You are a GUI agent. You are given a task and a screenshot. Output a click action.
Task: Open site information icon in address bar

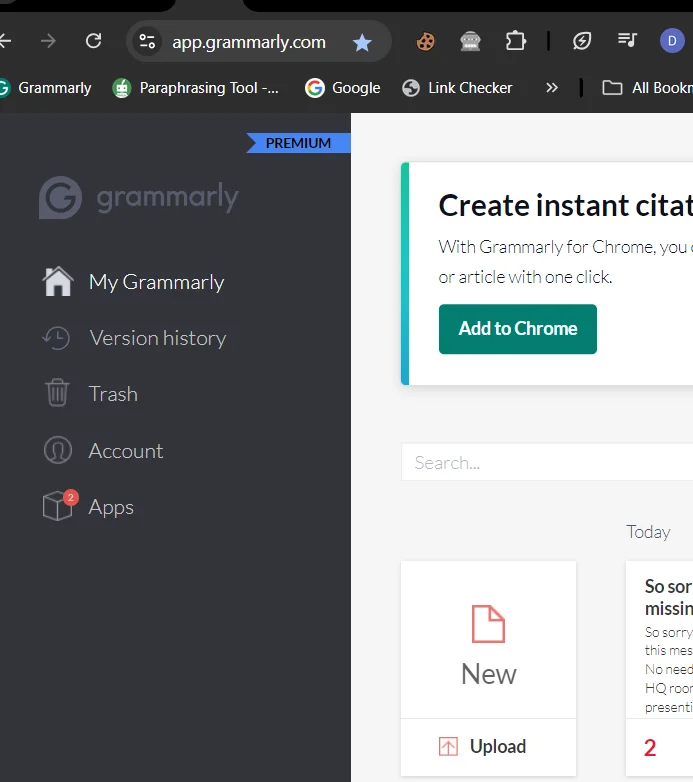147,41
